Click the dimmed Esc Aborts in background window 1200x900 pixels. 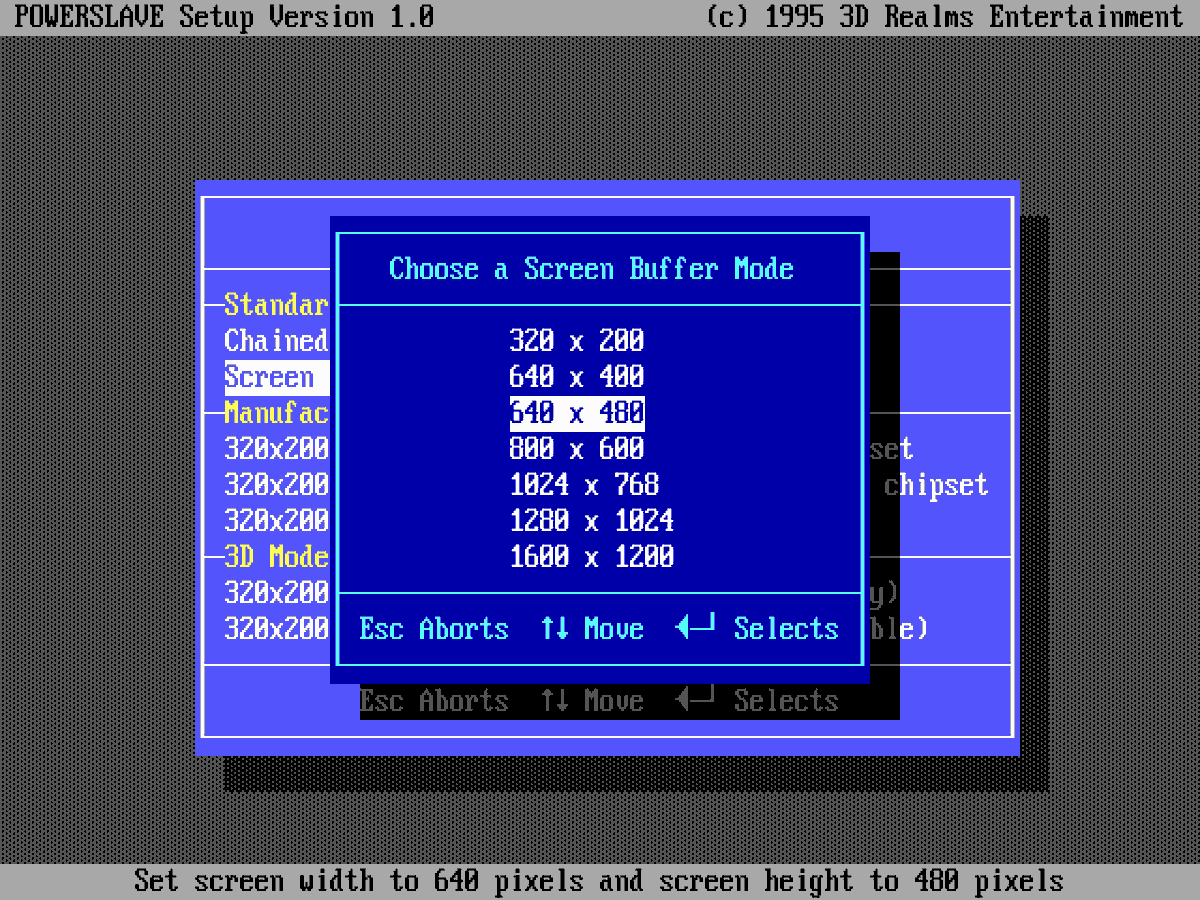[x=434, y=701]
